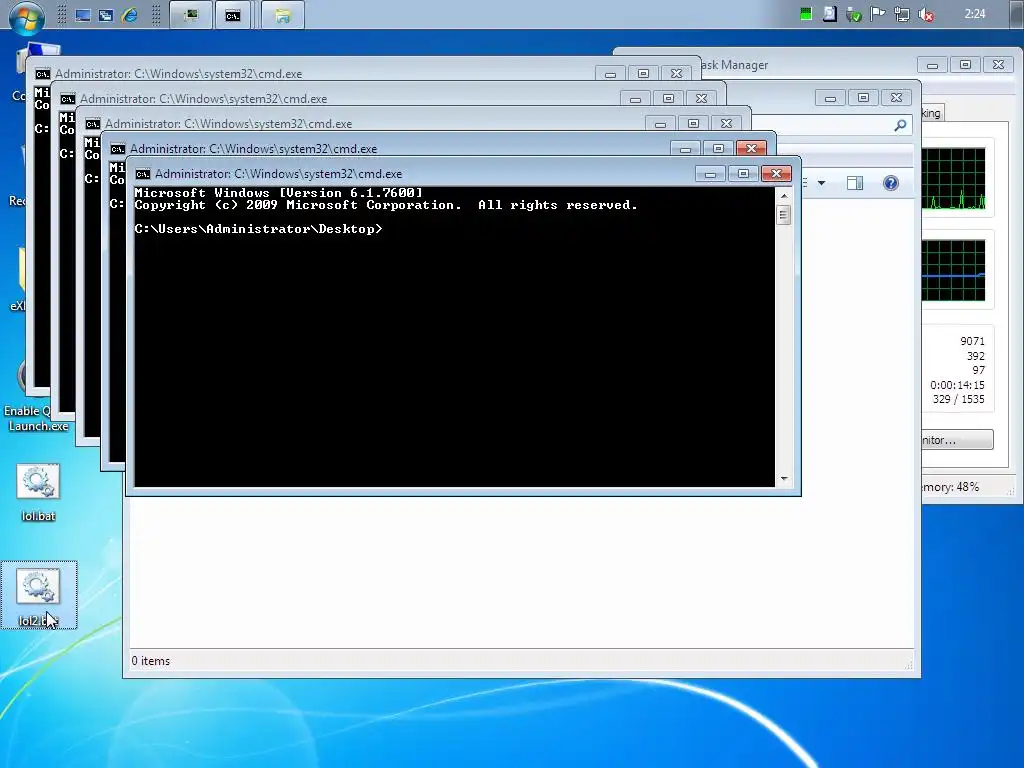Image resolution: width=1024 pixels, height=768 pixels.
Task: Click scroll-up arrow in front cmd window
Action: [x=784, y=195]
